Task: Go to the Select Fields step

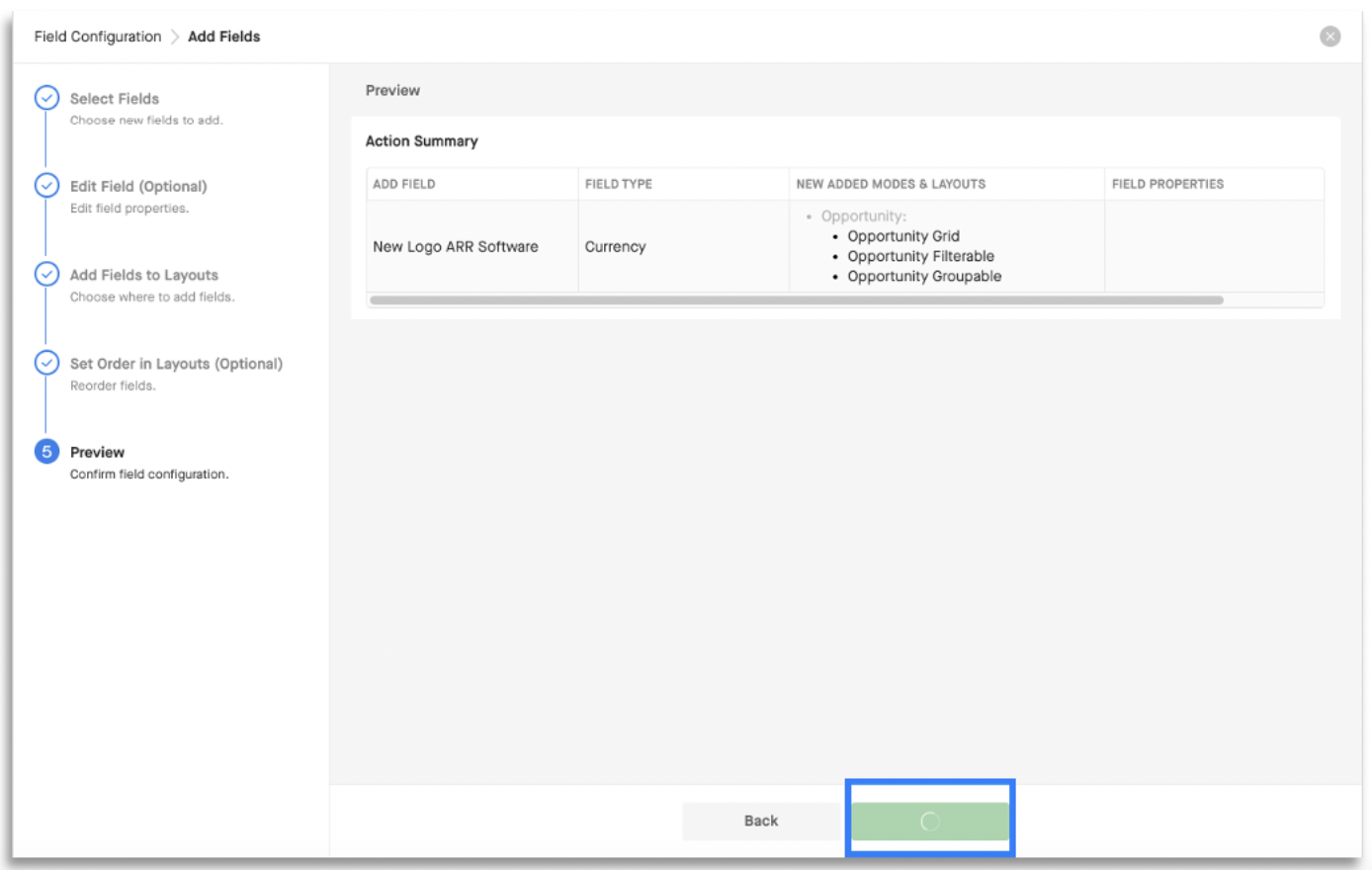Action: tap(115, 99)
